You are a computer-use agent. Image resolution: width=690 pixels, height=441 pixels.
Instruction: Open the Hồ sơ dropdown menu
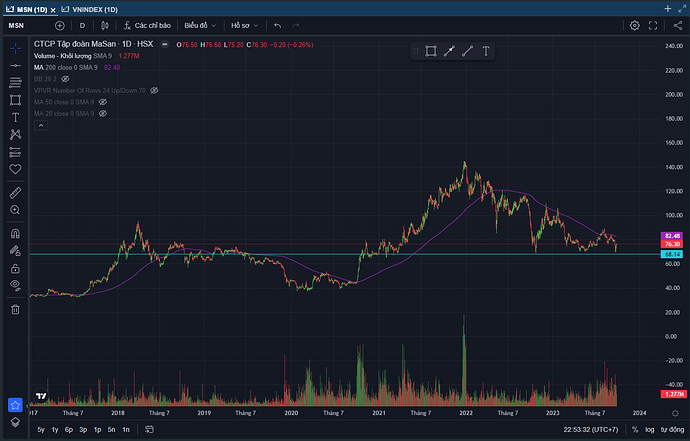(243, 25)
